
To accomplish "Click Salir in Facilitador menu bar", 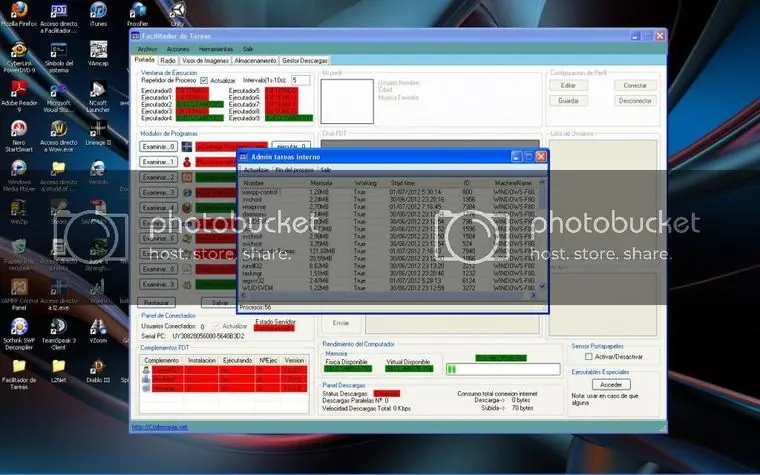I will (248, 49).
